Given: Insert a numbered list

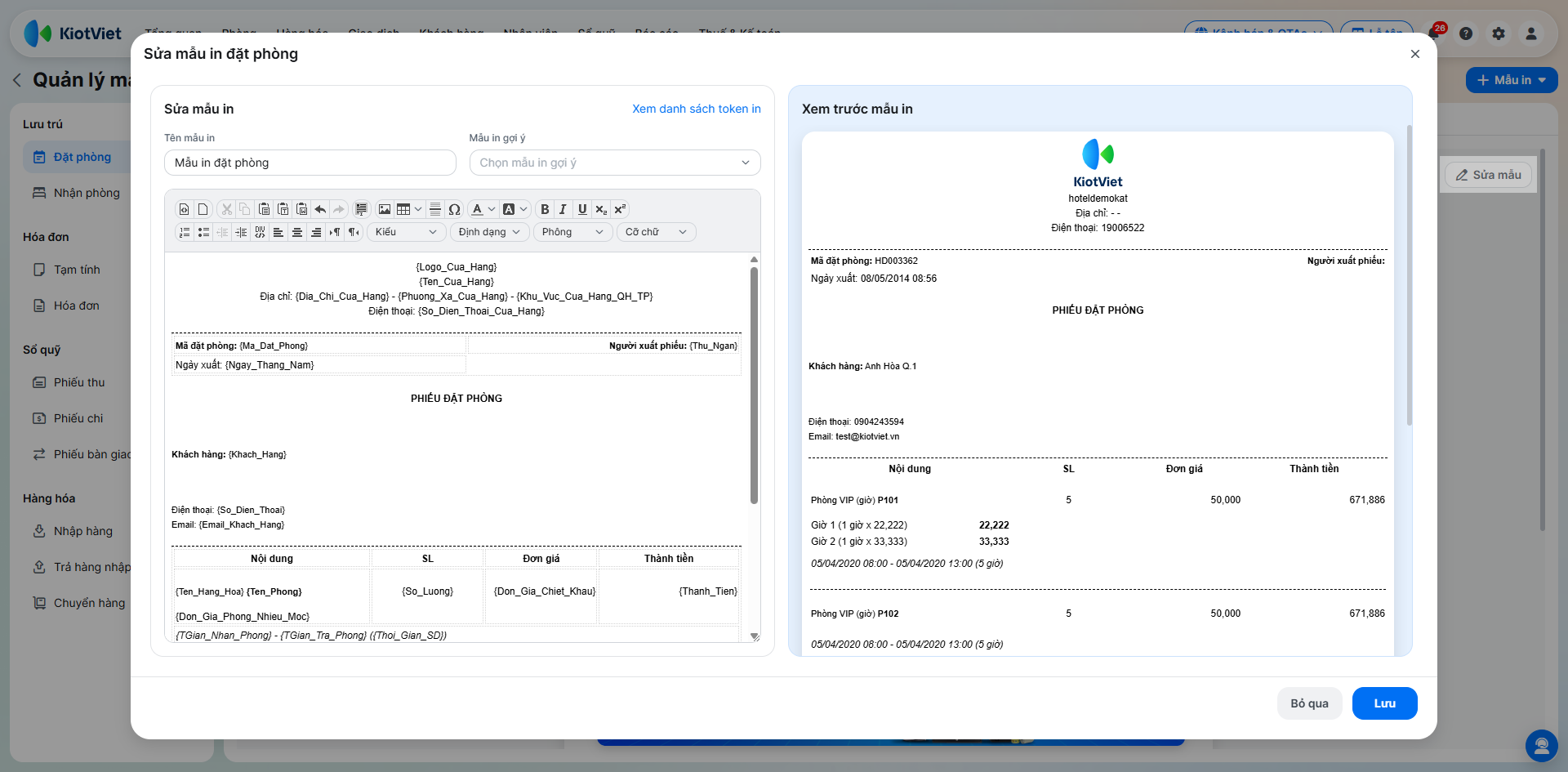Looking at the screenshot, I should click(x=185, y=232).
